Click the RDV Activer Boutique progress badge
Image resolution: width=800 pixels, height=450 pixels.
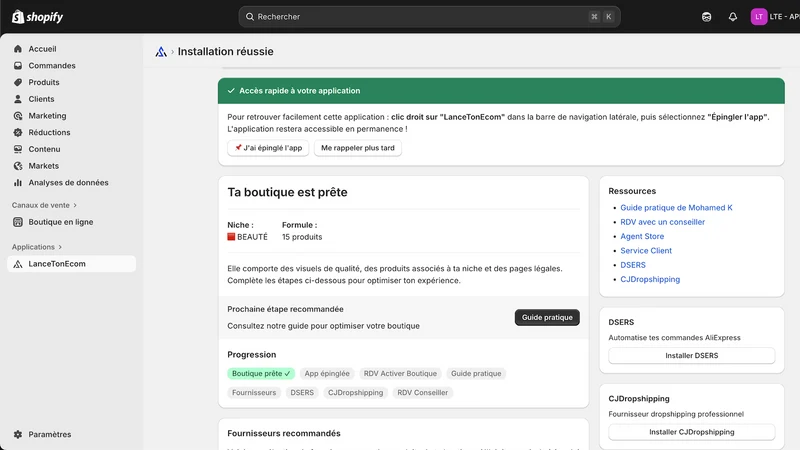coord(400,373)
